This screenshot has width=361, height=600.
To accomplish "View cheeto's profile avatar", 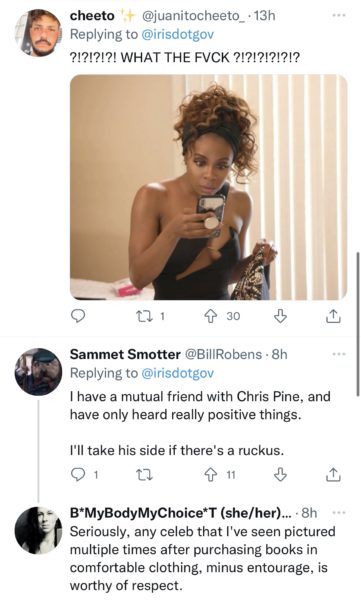I will [38, 33].
